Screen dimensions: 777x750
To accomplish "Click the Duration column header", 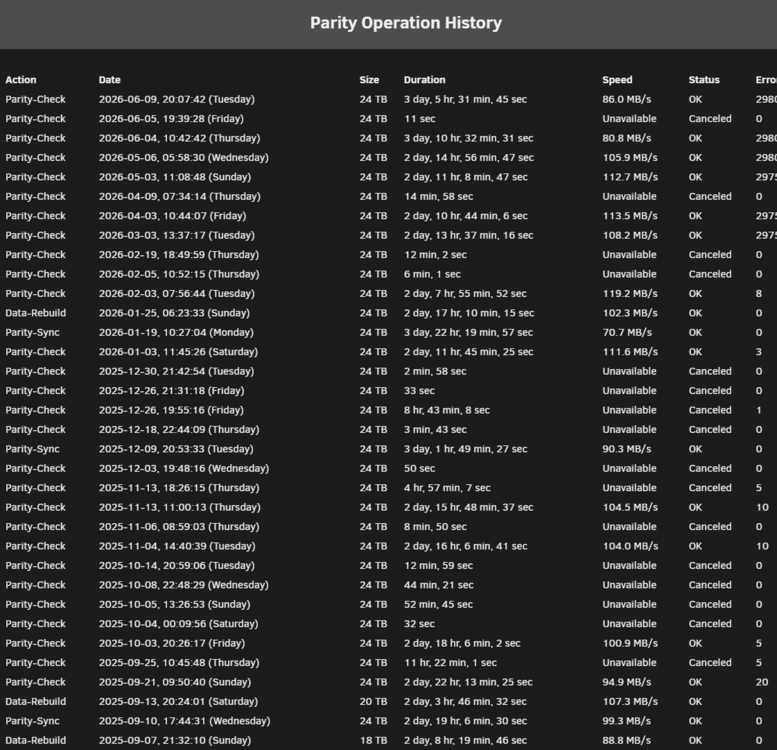I will 425,80.
